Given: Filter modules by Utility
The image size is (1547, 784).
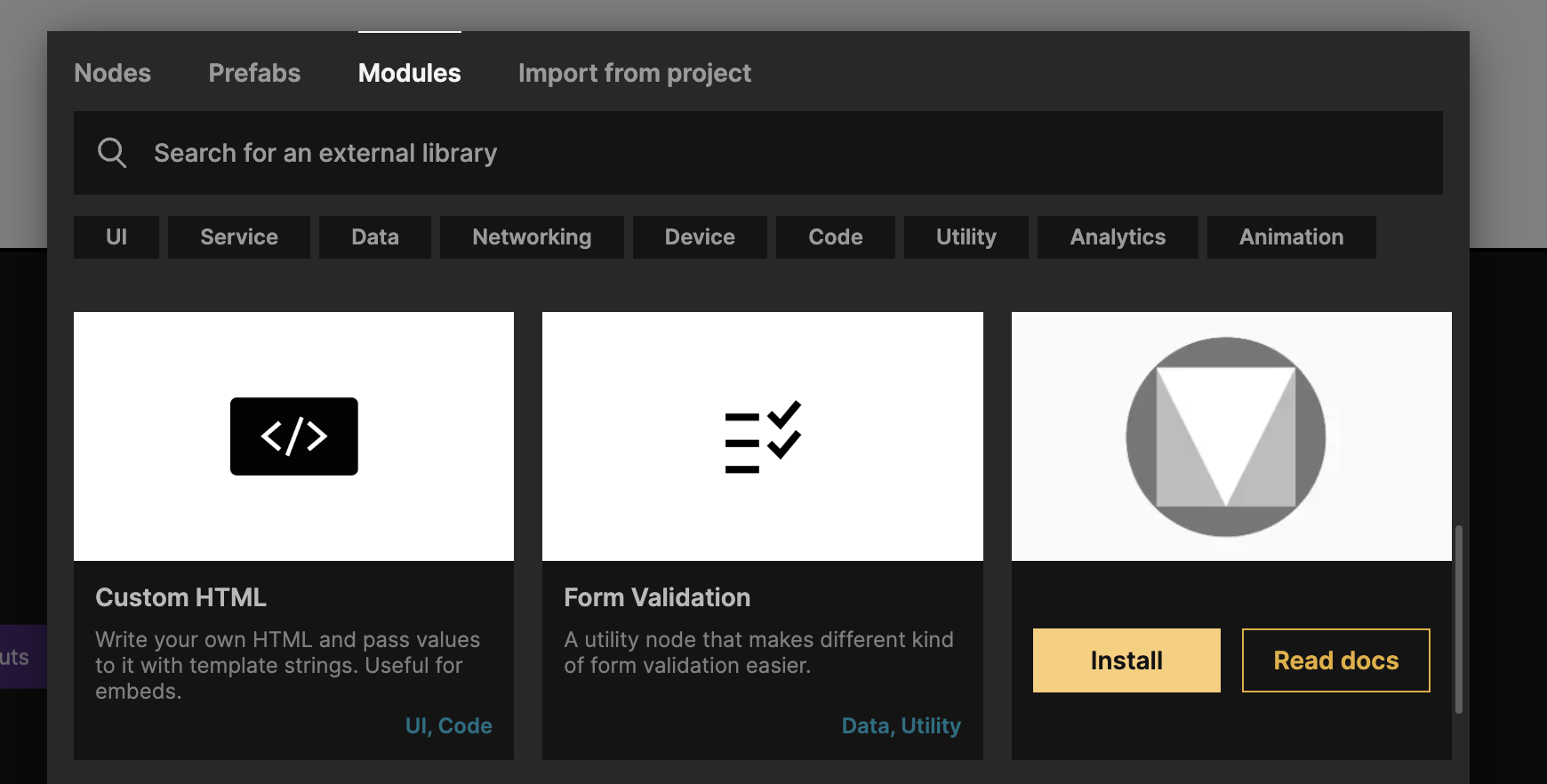Looking at the screenshot, I should point(966,237).
